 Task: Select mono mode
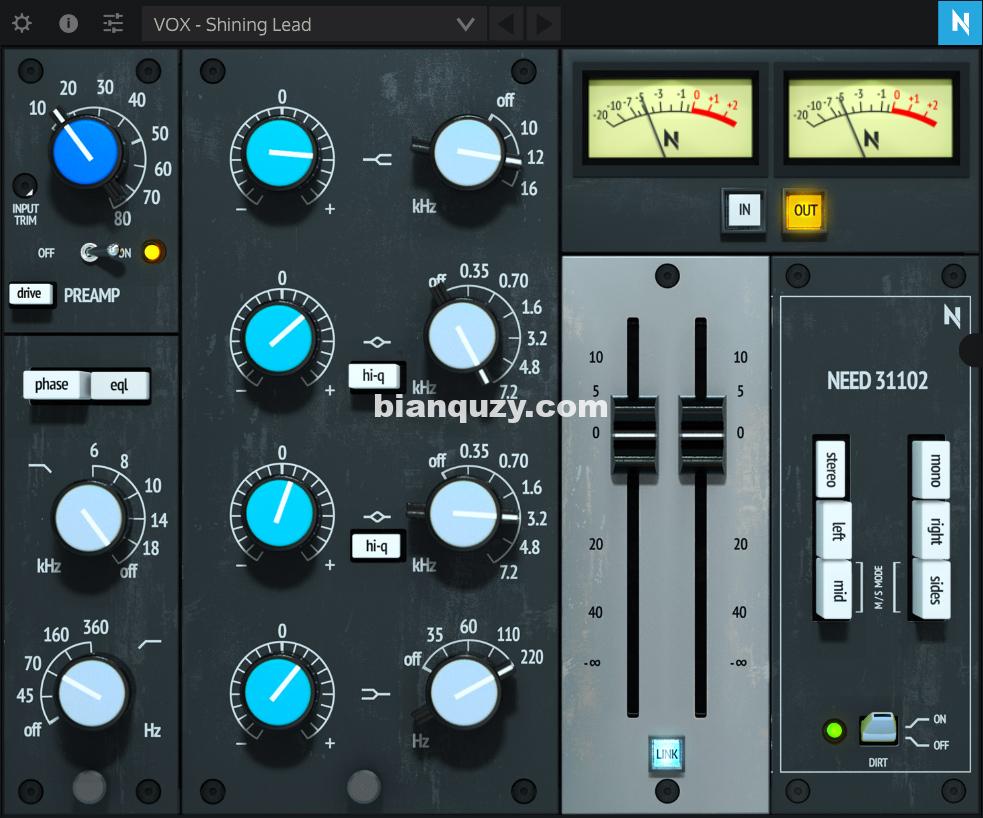(932, 469)
